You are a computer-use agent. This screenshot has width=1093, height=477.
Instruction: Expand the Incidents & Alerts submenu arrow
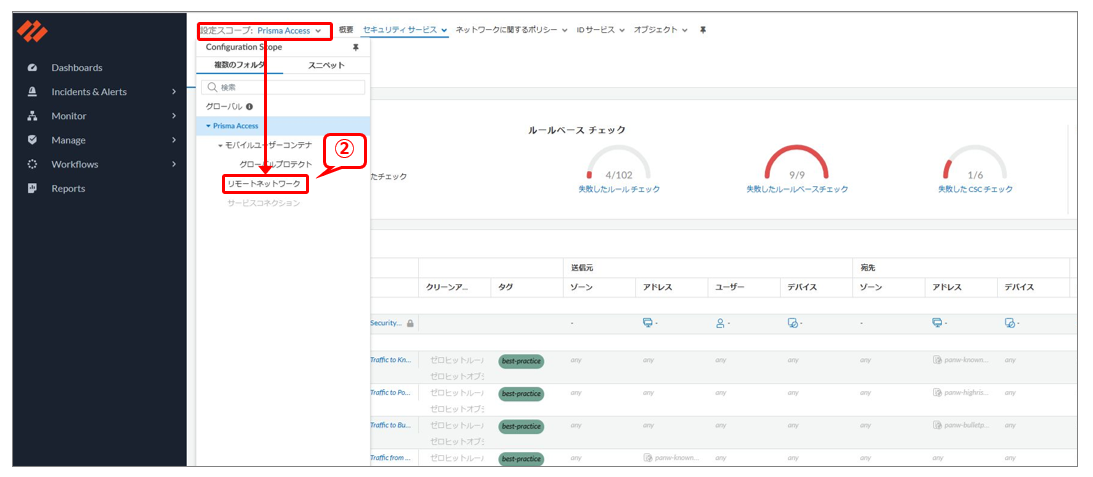point(173,92)
